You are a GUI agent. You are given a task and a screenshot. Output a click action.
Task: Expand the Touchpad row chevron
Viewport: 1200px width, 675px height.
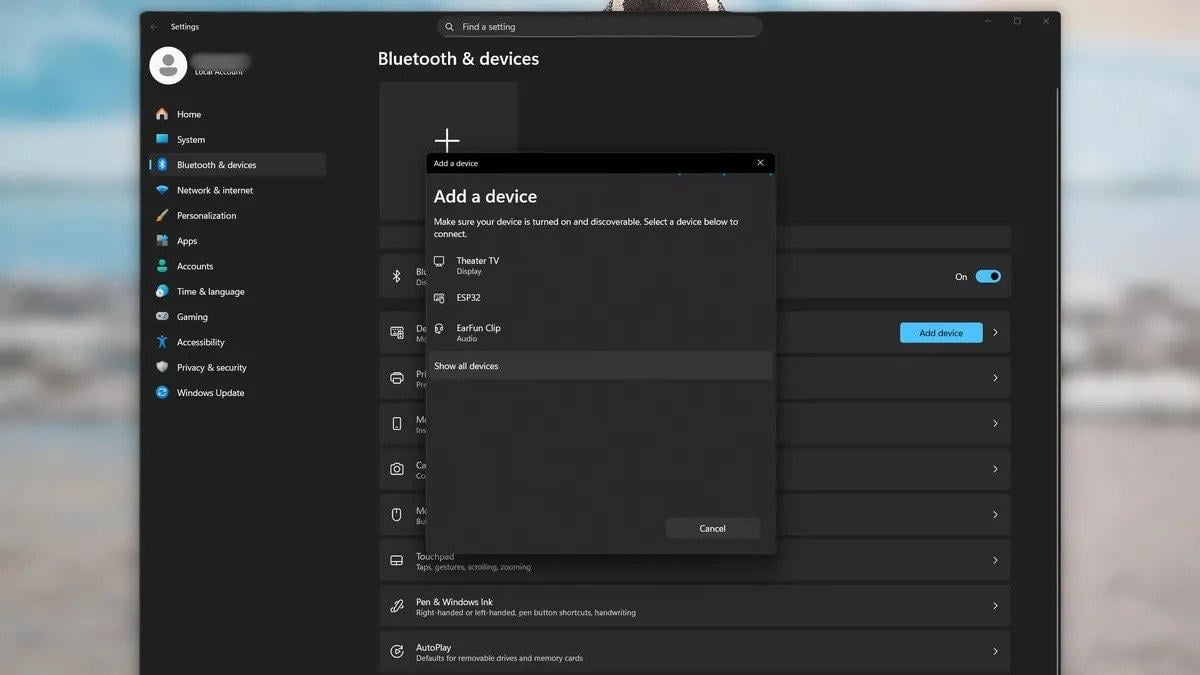pyautogui.click(x=995, y=561)
